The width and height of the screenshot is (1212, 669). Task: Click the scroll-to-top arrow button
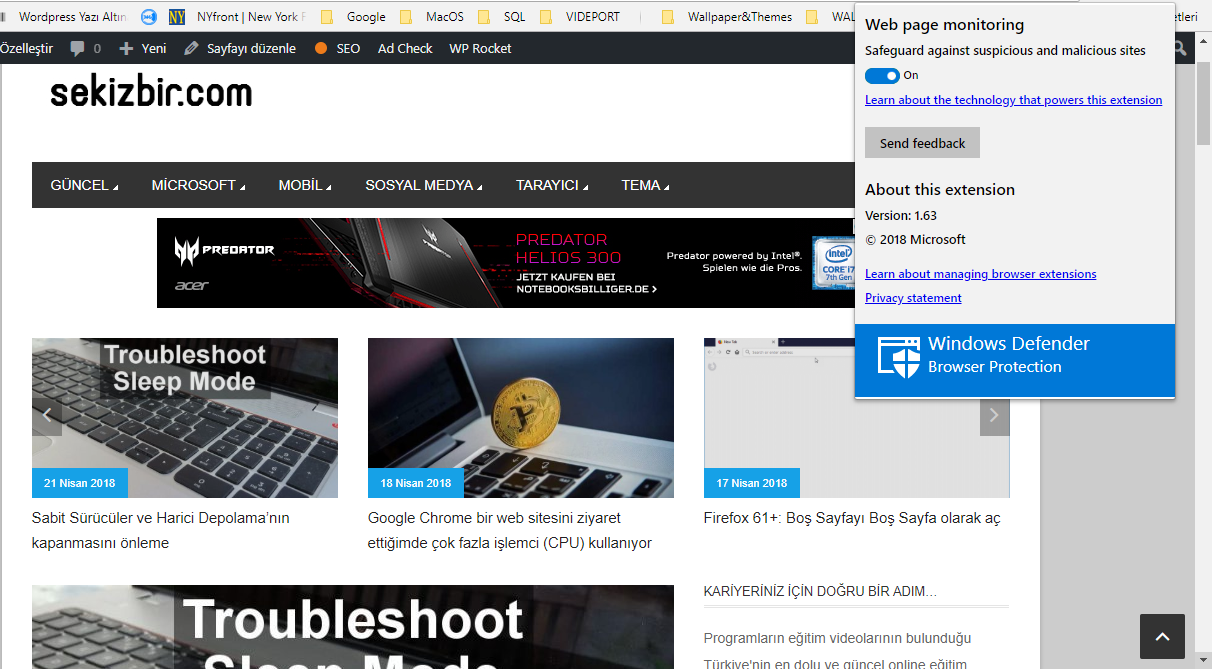click(1162, 637)
